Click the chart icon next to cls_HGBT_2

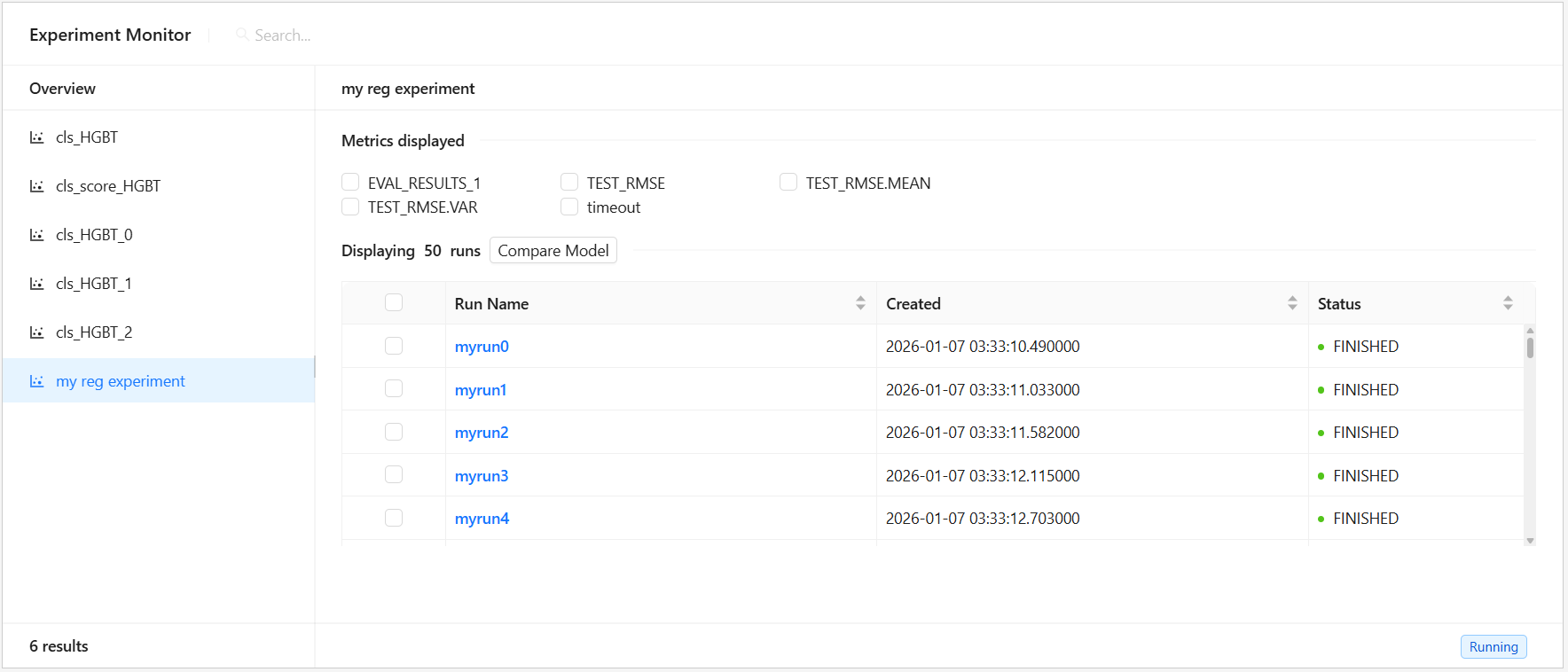[36, 332]
